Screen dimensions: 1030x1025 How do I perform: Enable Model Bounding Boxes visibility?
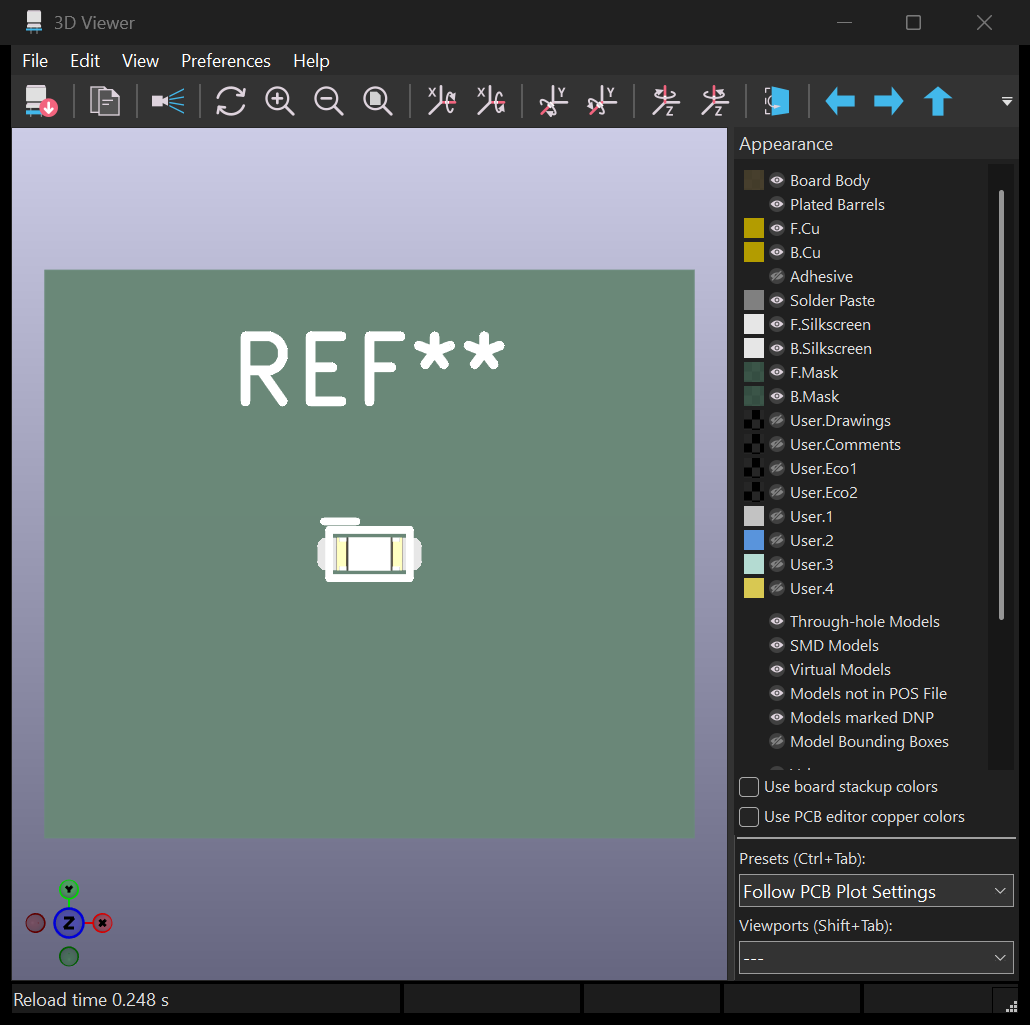(776, 741)
